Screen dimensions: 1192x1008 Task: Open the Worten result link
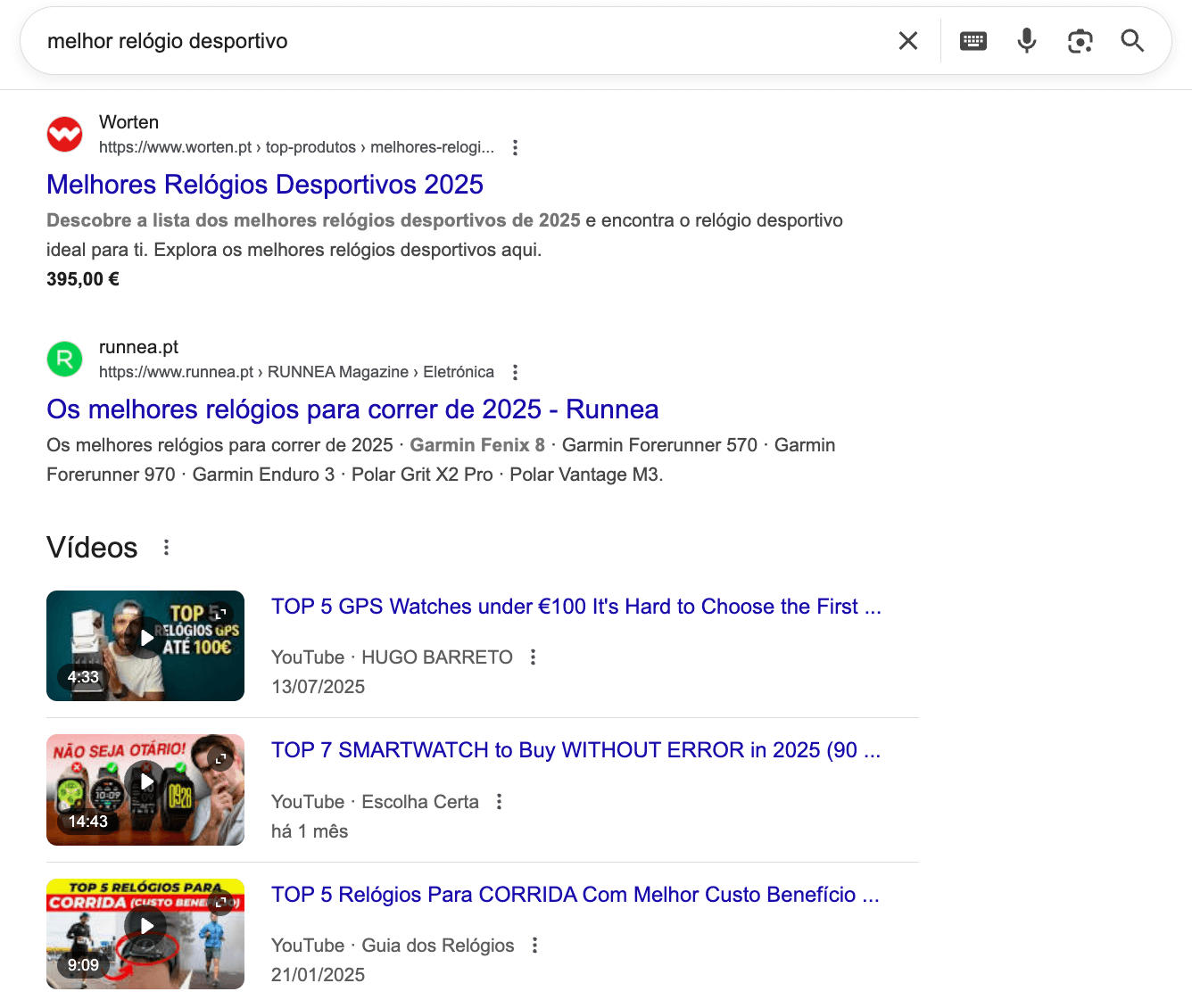tap(264, 185)
